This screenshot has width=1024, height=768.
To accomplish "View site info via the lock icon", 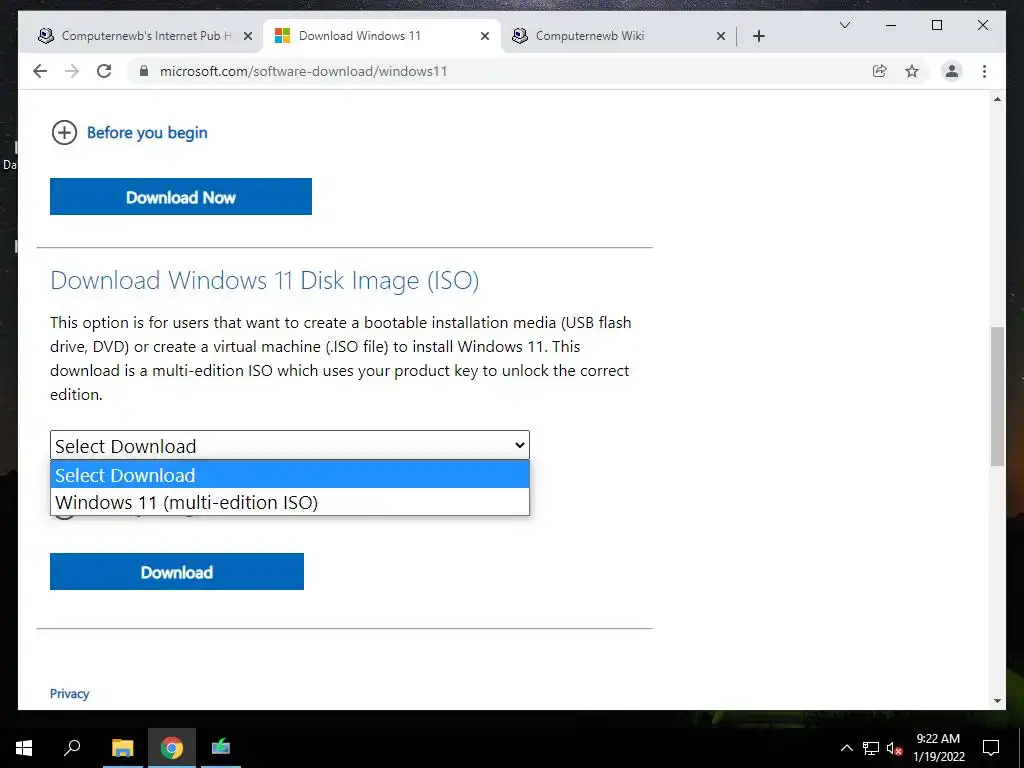I will pos(144,71).
